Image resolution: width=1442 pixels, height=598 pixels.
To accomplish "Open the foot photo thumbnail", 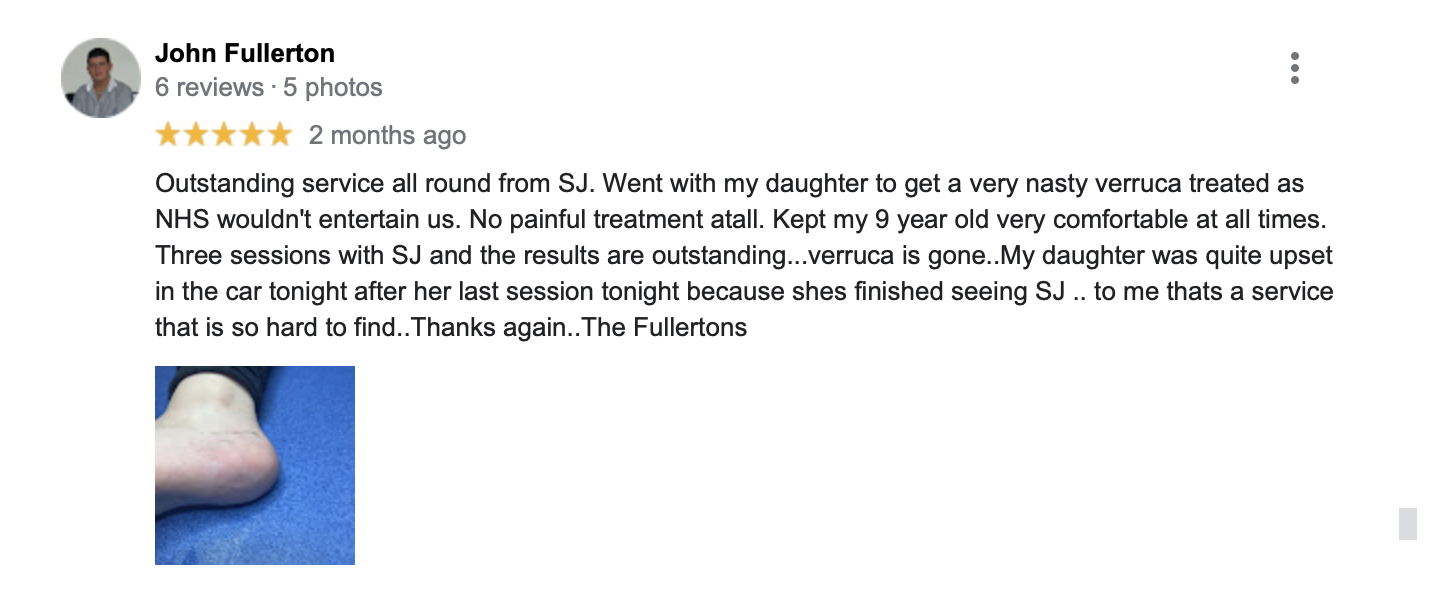I will pyautogui.click(x=255, y=465).
